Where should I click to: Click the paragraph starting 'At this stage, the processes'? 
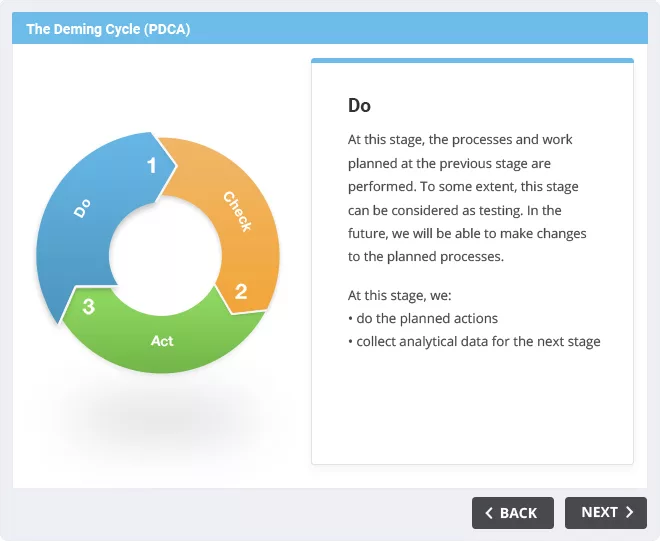[467, 198]
